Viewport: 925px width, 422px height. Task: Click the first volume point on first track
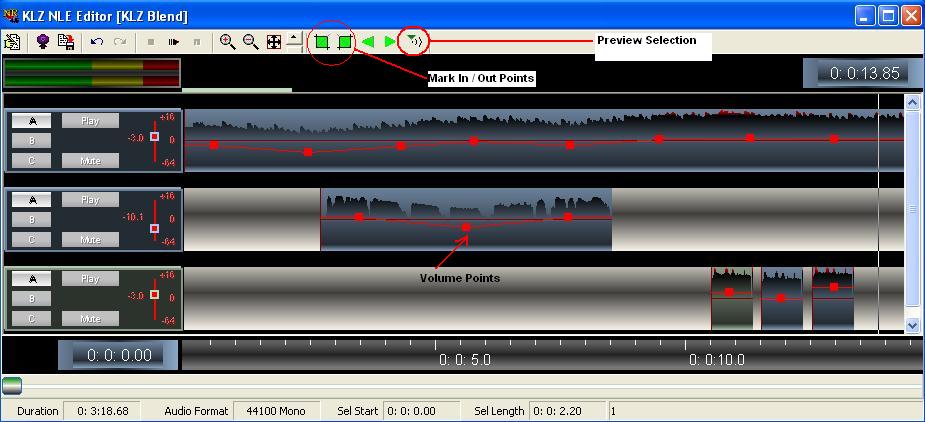(214, 145)
